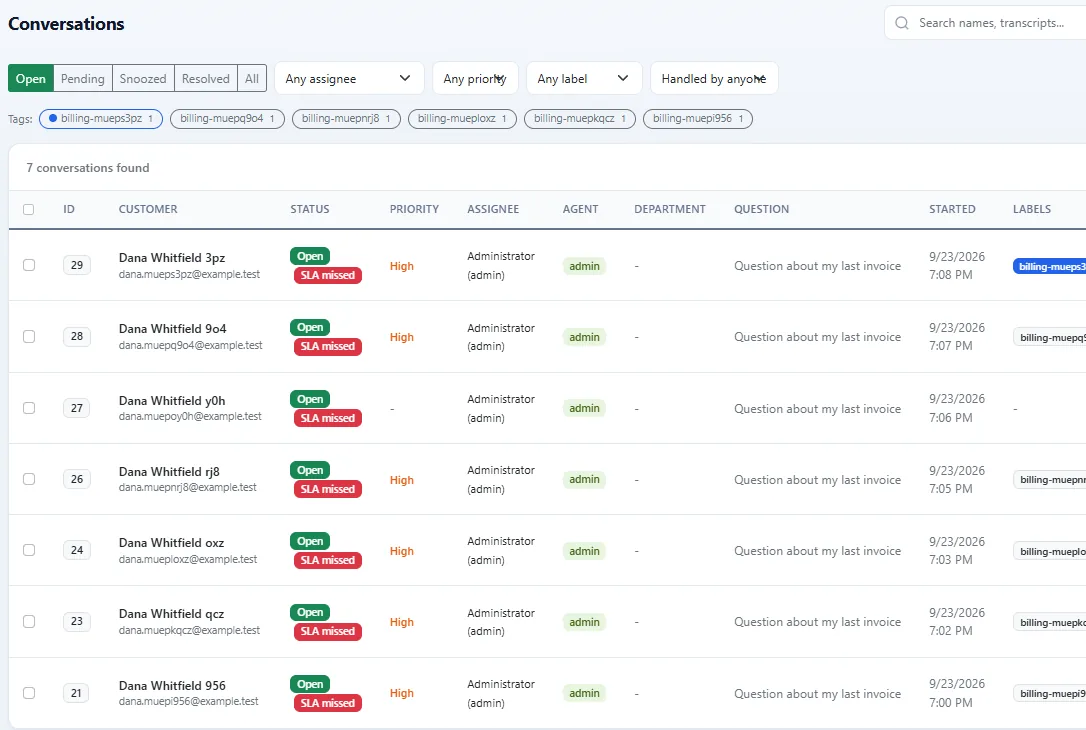Open the Any label dropdown
The width and height of the screenshot is (1086, 730).
click(x=584, y=78)
